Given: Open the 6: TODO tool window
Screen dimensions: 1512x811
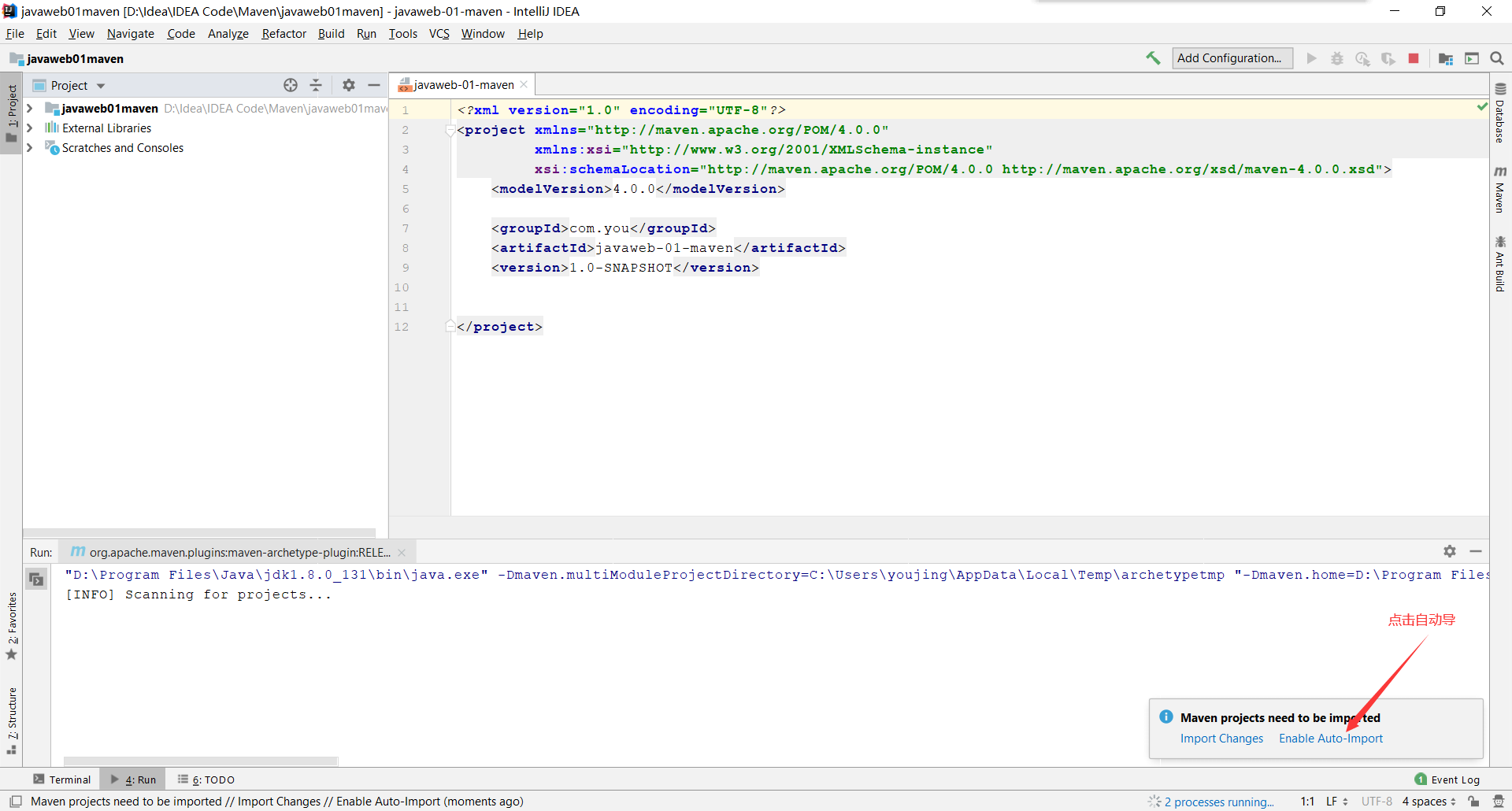Looking at the screenshot, I should (206, 780).
